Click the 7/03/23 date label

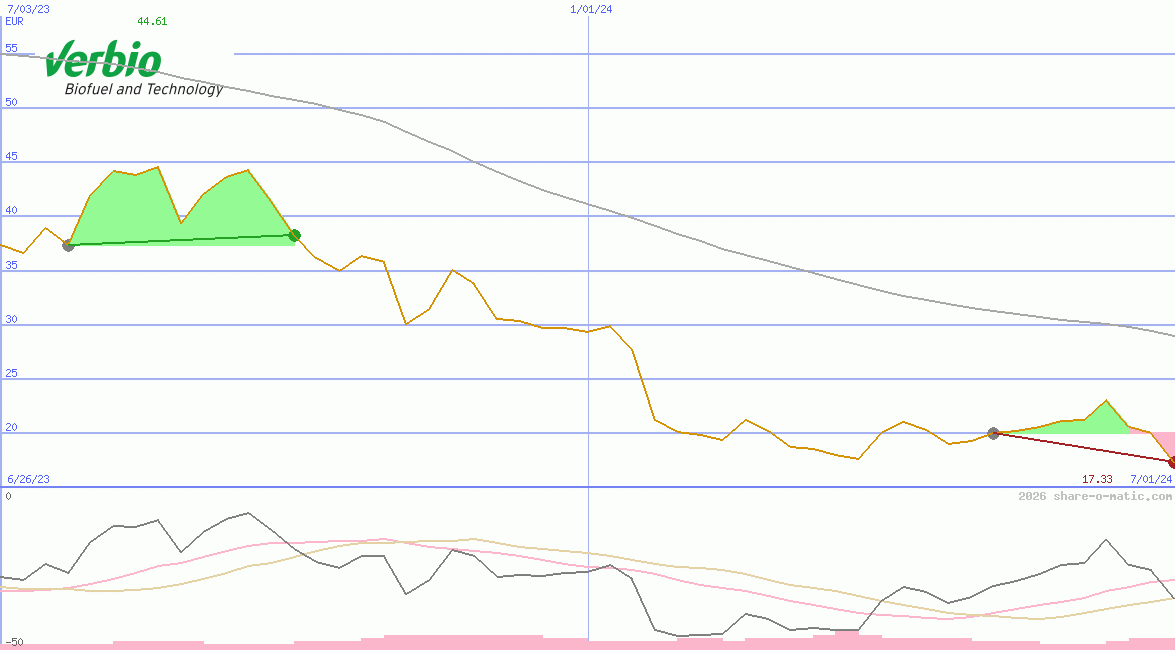click(x=28, y=9)
